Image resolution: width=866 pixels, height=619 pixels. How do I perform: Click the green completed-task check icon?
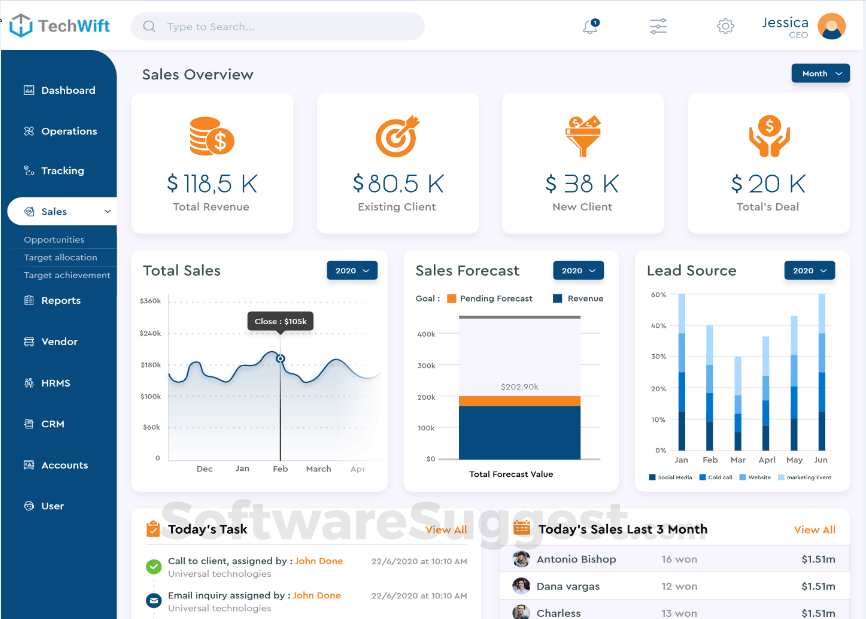pos(154,567)
